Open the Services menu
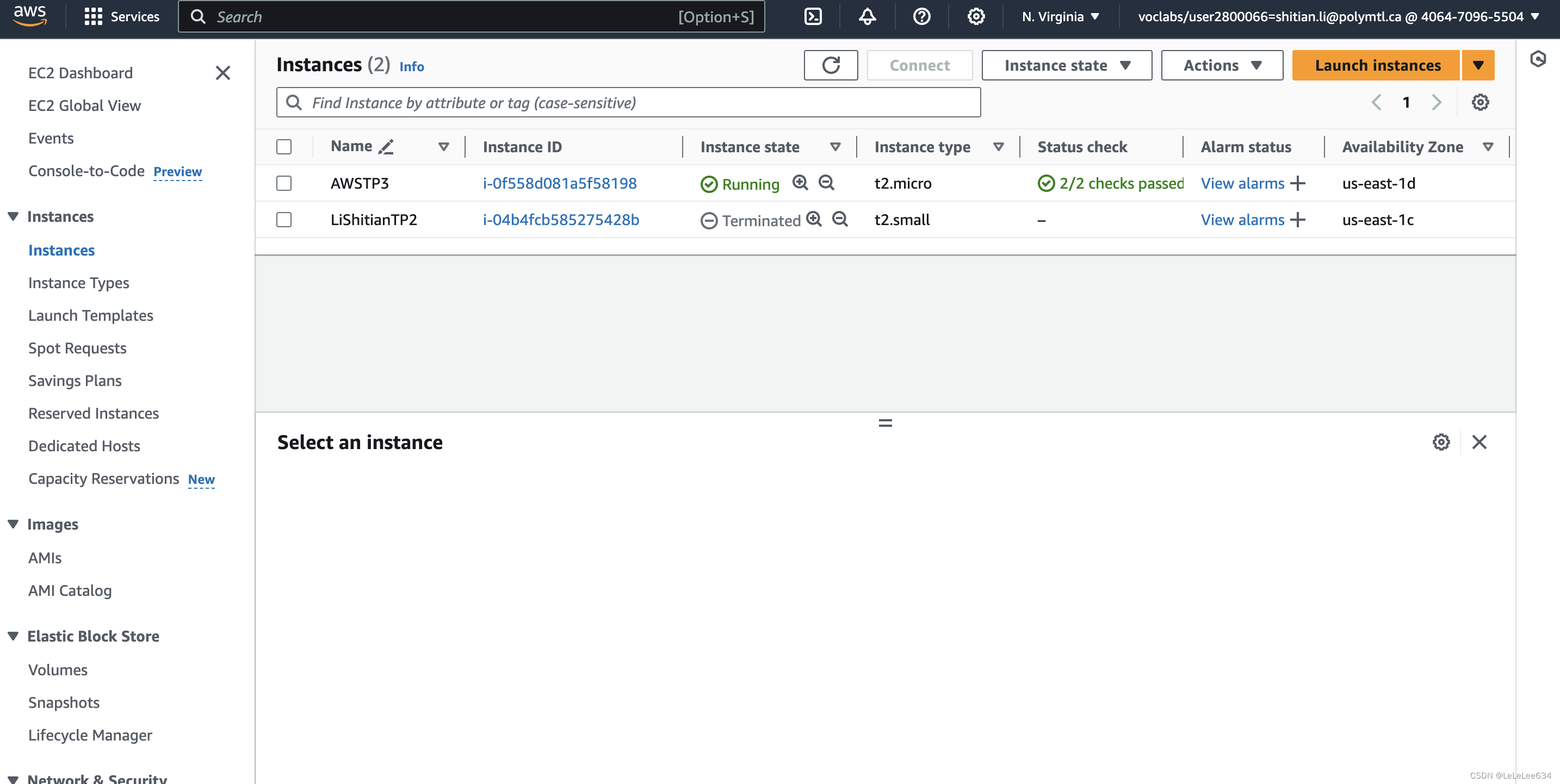 point(122,16)
